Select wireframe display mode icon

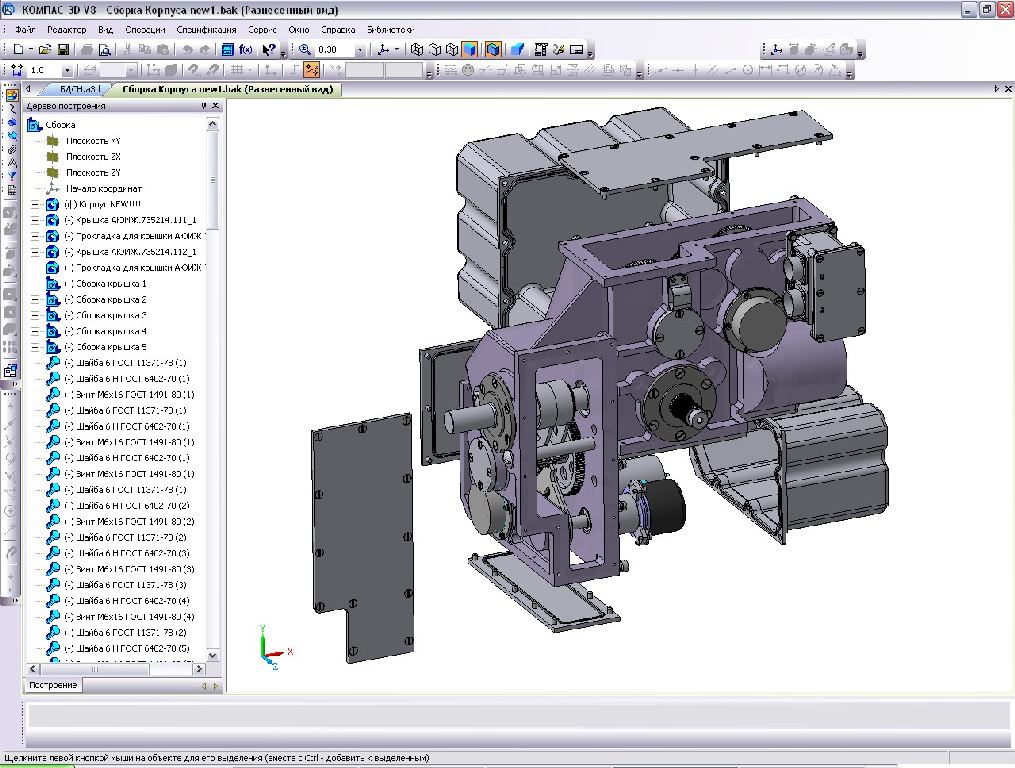tap(418, 49)
